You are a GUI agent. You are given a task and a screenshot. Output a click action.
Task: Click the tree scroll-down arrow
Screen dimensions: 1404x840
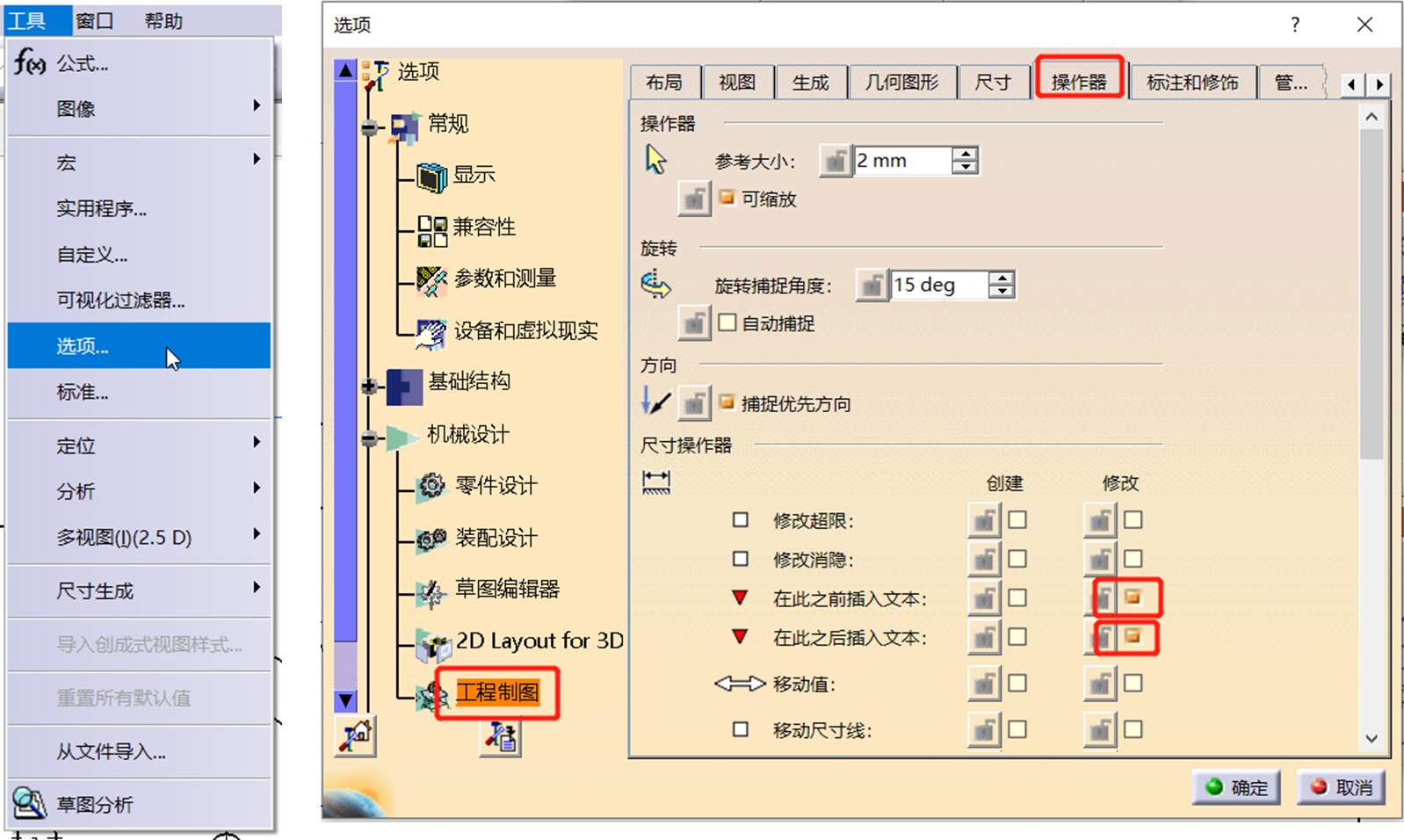click(346, 700)
